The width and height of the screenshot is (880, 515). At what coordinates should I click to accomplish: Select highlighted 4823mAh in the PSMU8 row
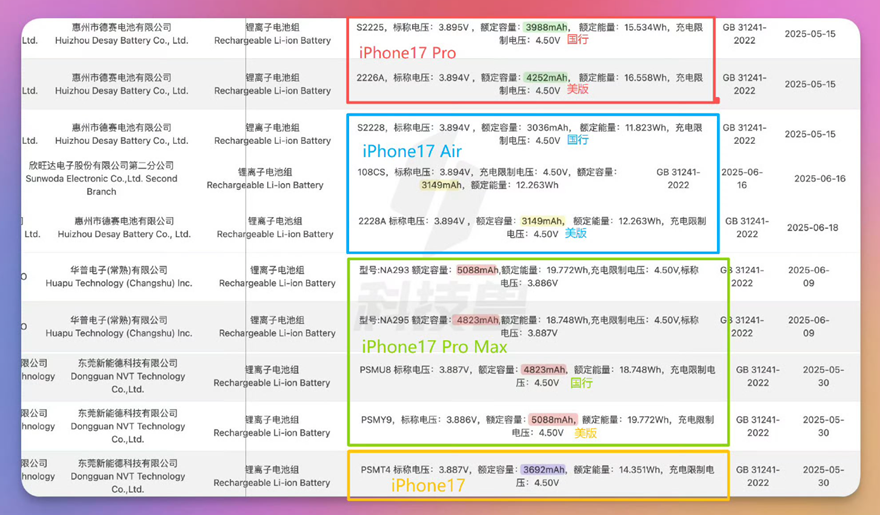pos(543,369)
